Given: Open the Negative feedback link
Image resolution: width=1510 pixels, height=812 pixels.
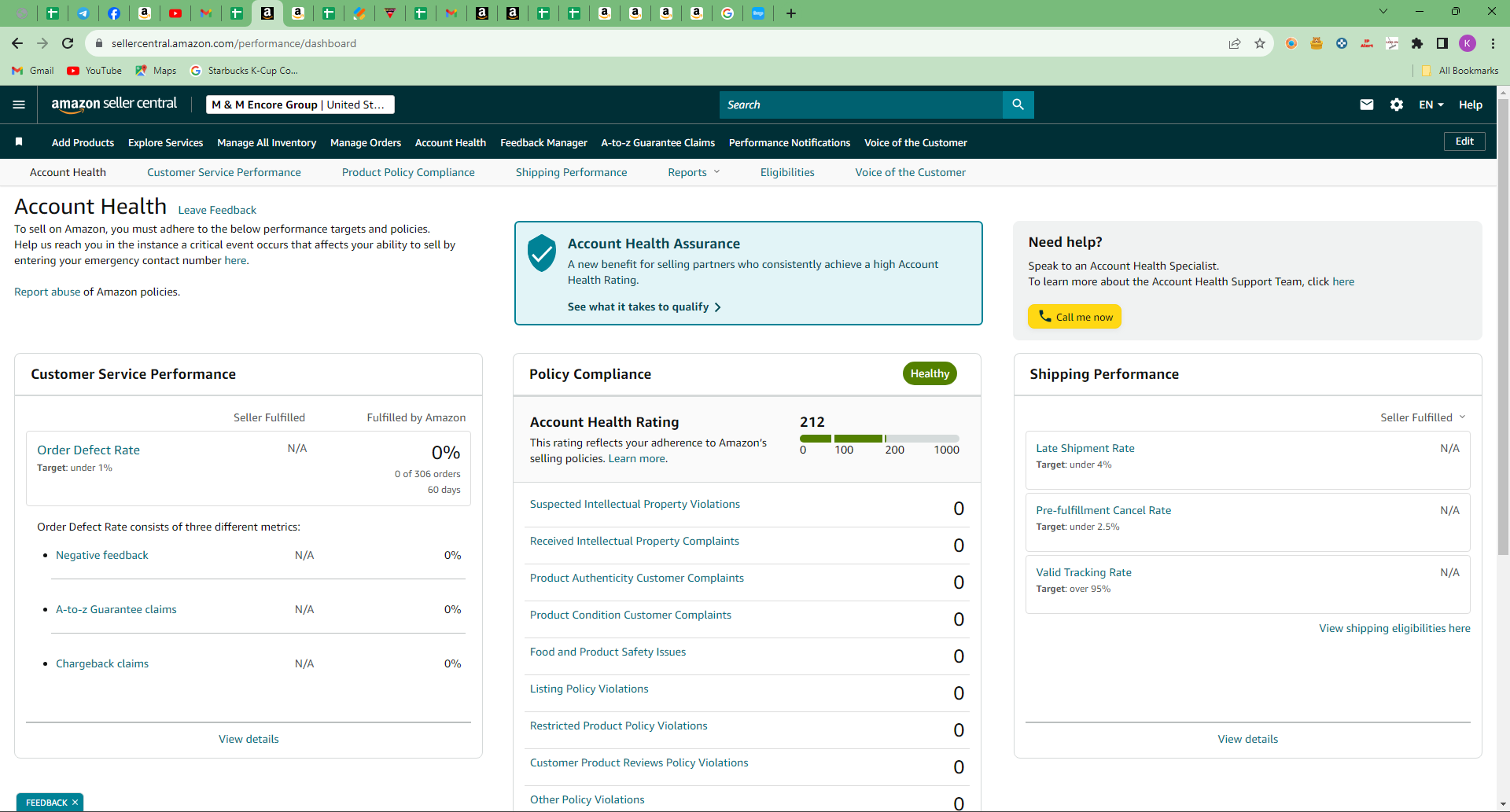Looking at the screenshot, I should [102, 555].
